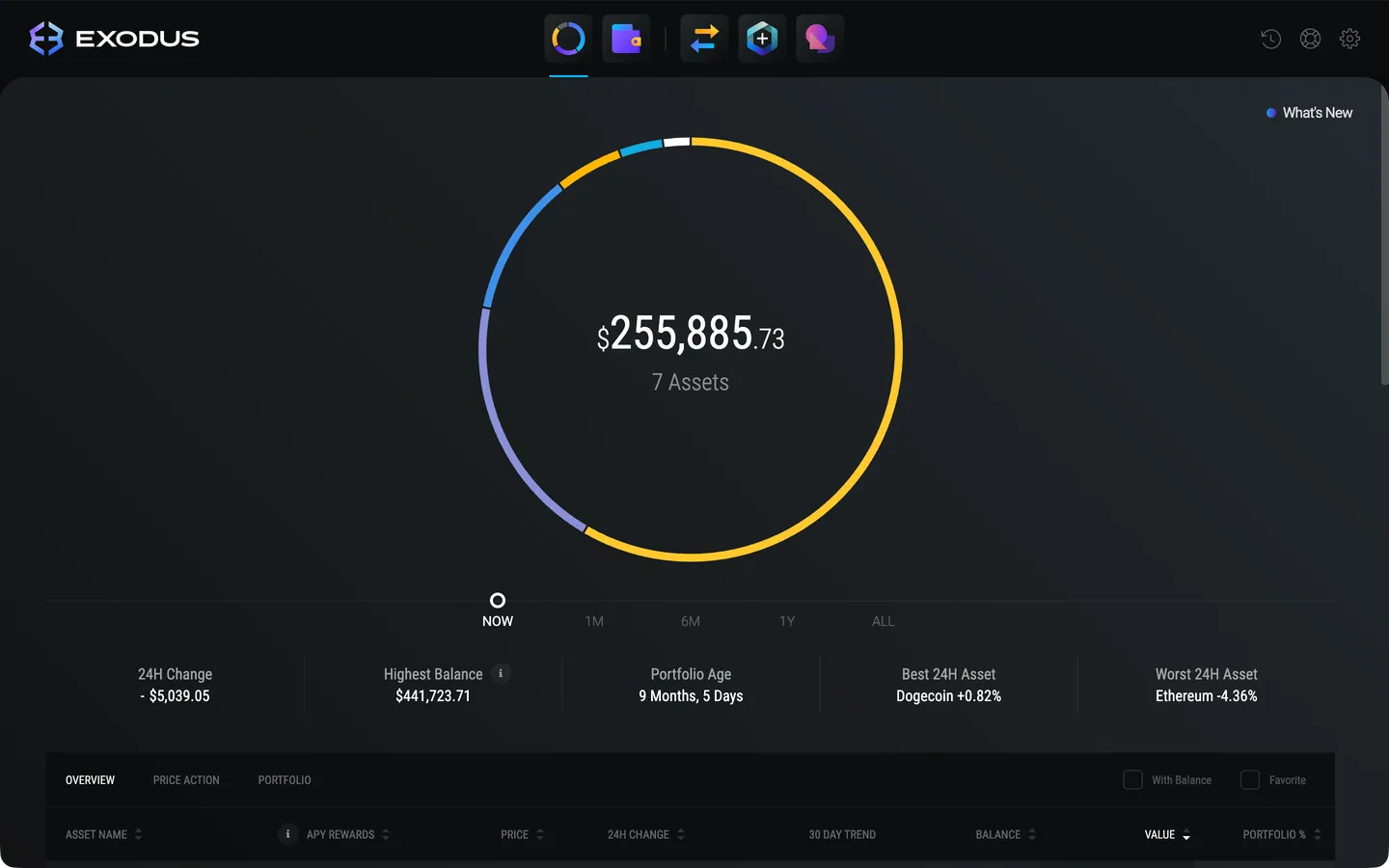Select the 1Y time range

(x=787, y=621)
